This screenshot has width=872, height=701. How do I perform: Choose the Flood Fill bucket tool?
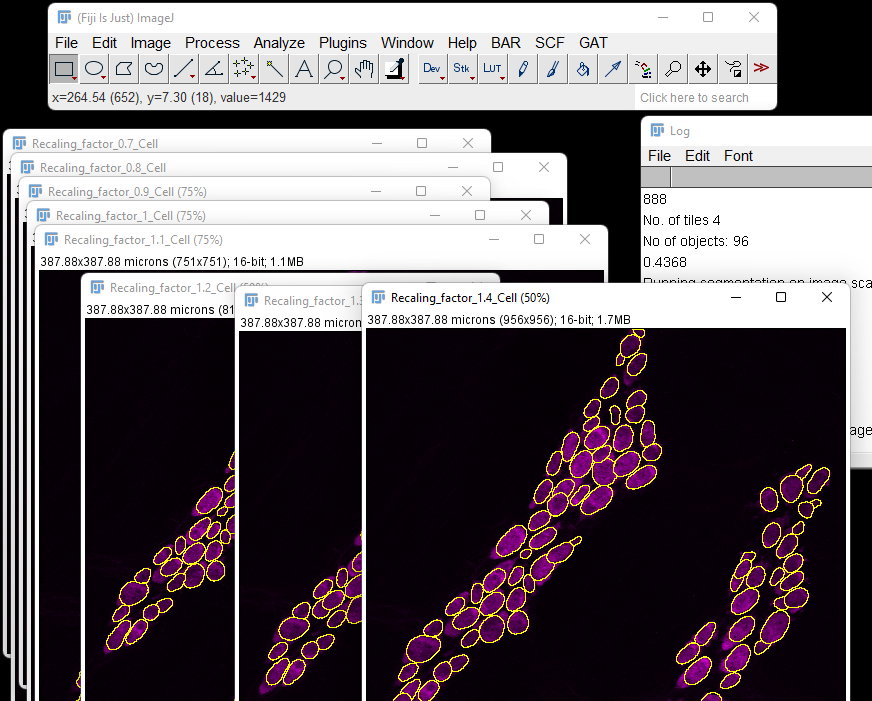(x=583, y=69)
